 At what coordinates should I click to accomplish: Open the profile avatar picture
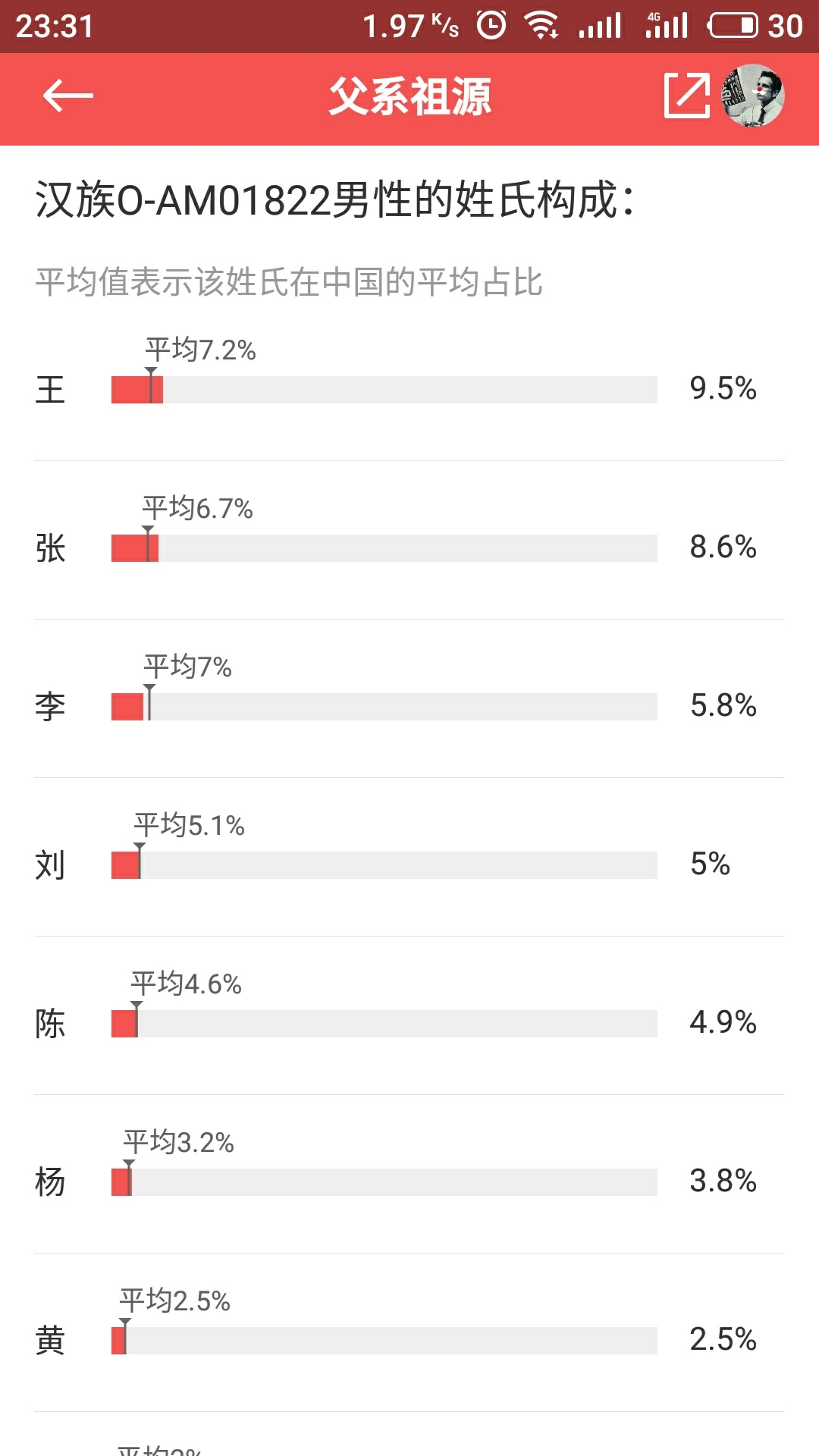(x=753, y=96)
